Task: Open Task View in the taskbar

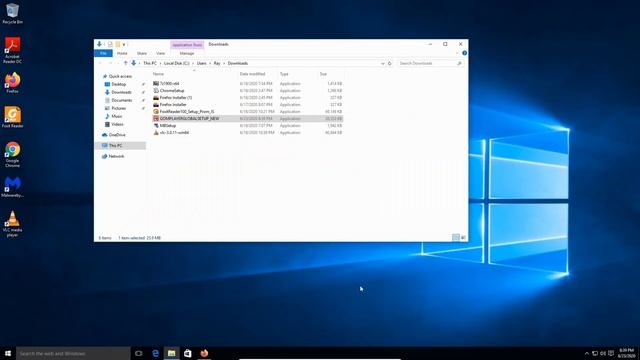Action: point(138,353)
